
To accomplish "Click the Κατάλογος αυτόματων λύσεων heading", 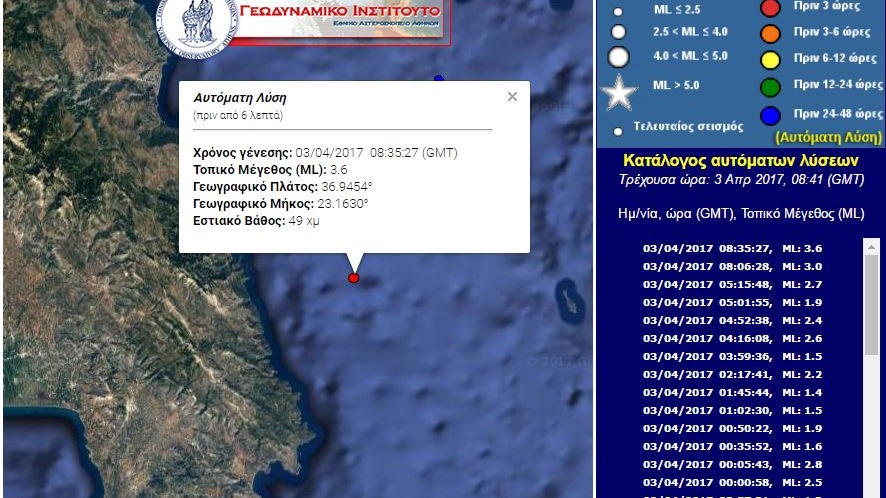I will (740, 161).
